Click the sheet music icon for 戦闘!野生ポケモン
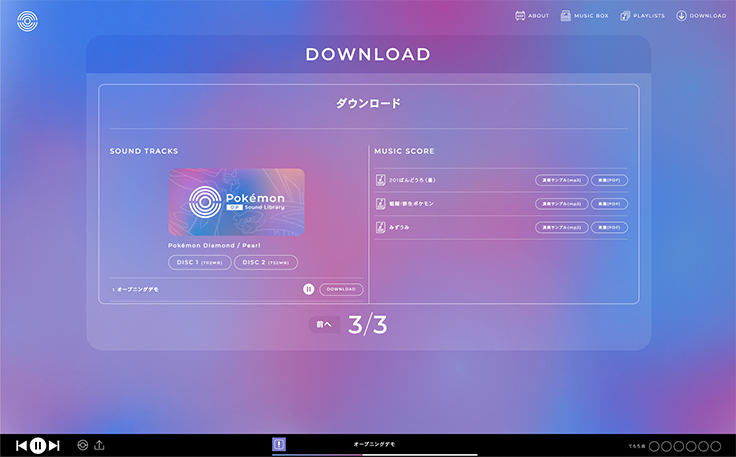736x457 pixels. tap(380, 204)
